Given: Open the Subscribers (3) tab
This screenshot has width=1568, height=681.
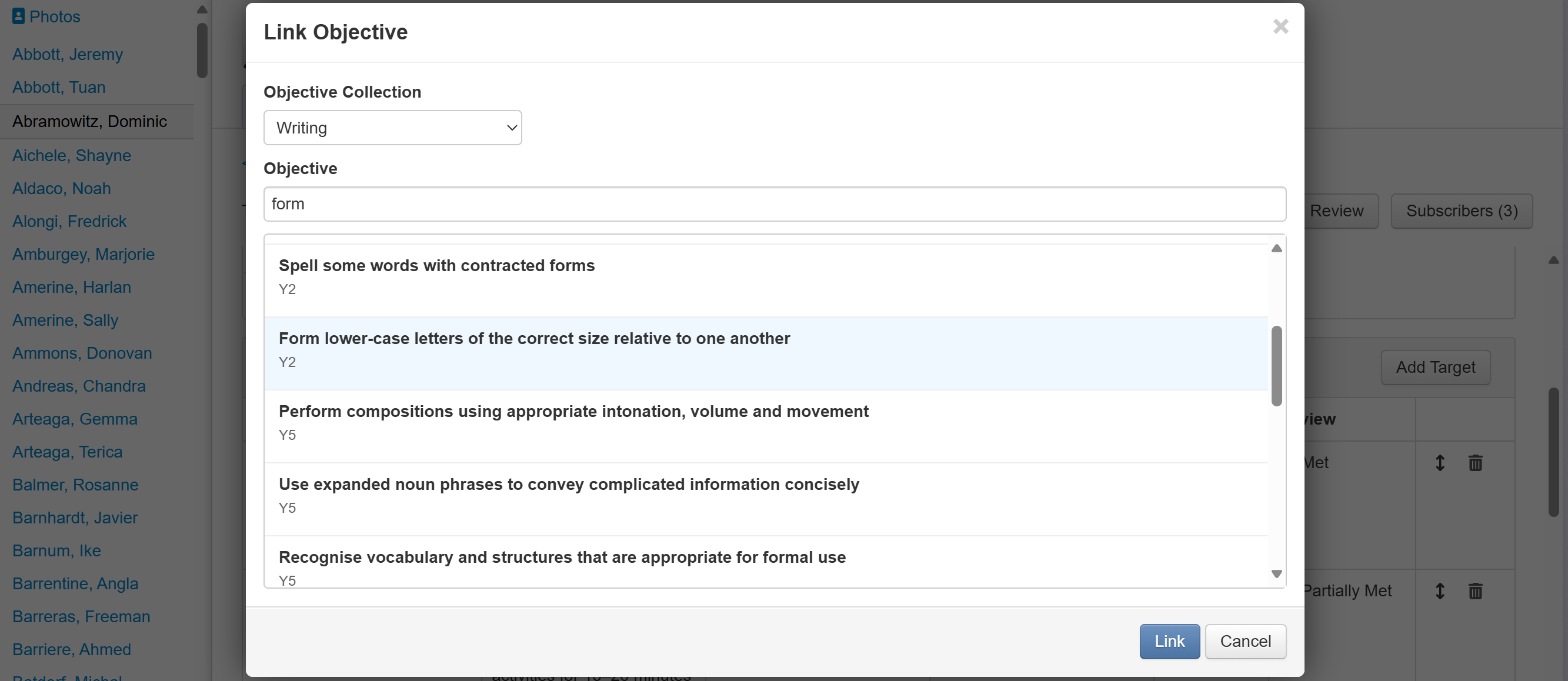Looking at the screenshot, I should (1461, 211).
